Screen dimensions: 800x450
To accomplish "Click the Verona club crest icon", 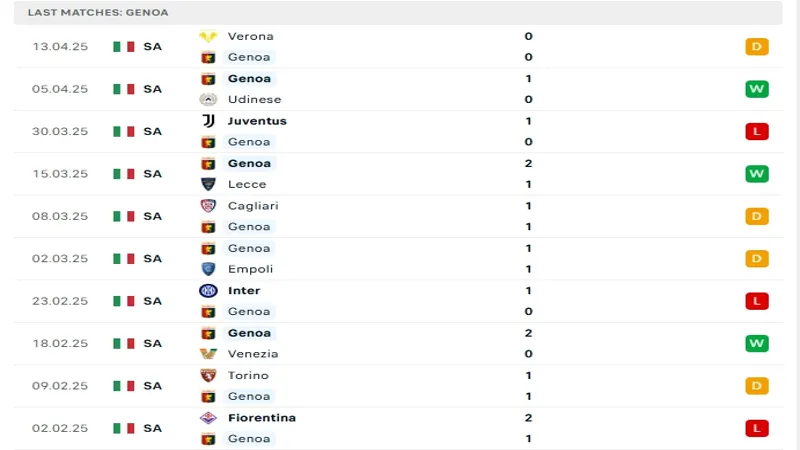I will click(x=208, y=36).
